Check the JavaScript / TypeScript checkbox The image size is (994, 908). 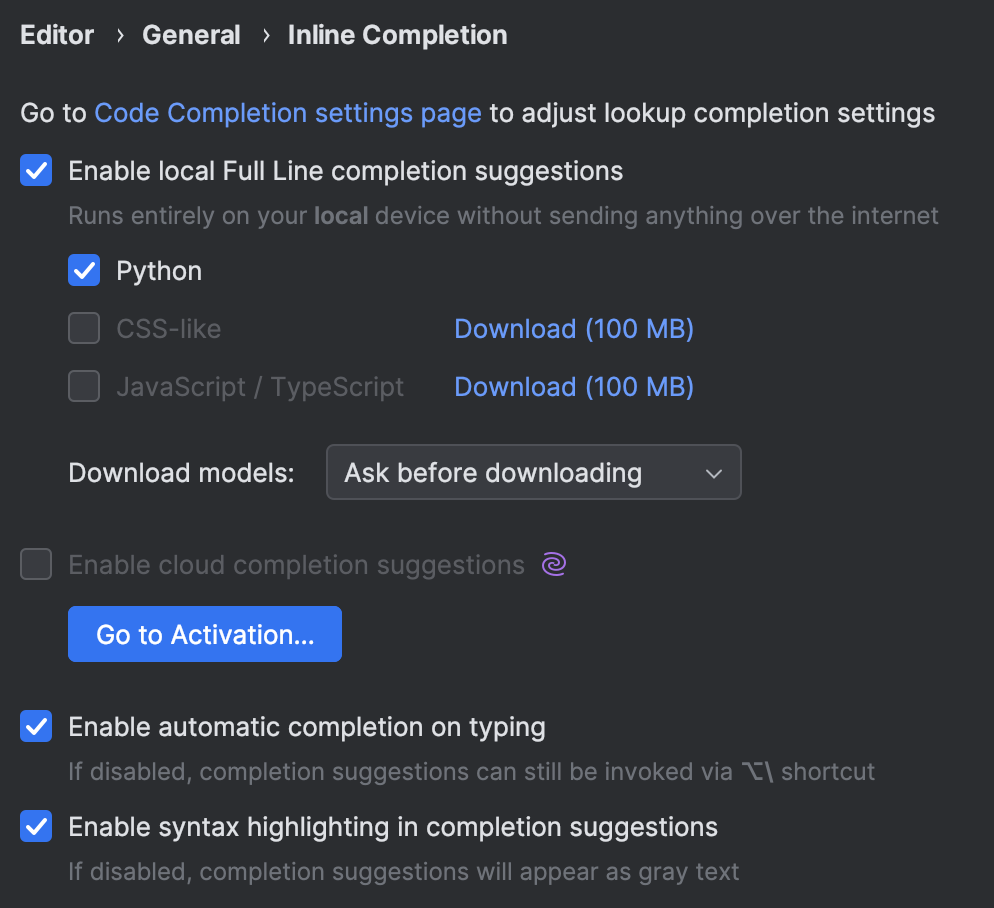[x=83, y=386]
